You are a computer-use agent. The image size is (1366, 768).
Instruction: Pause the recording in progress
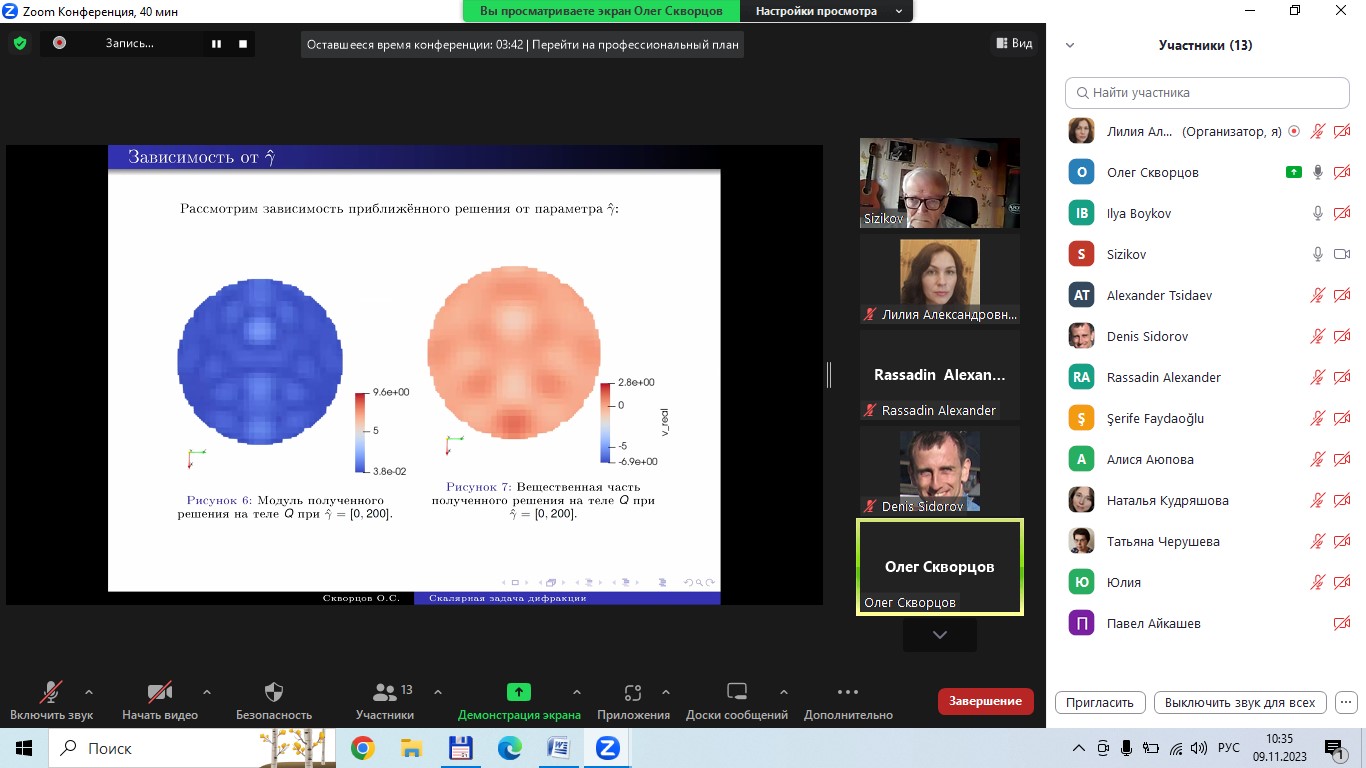(x=216, y=44)
